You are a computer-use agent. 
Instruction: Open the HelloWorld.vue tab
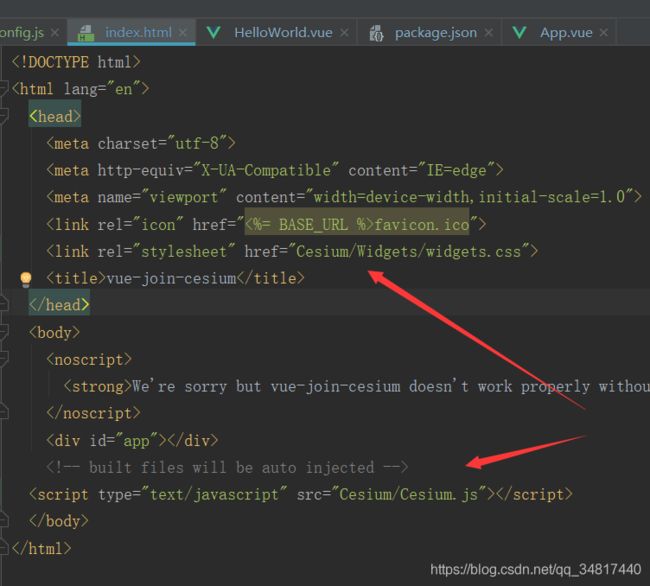click(x=283, y=32)
